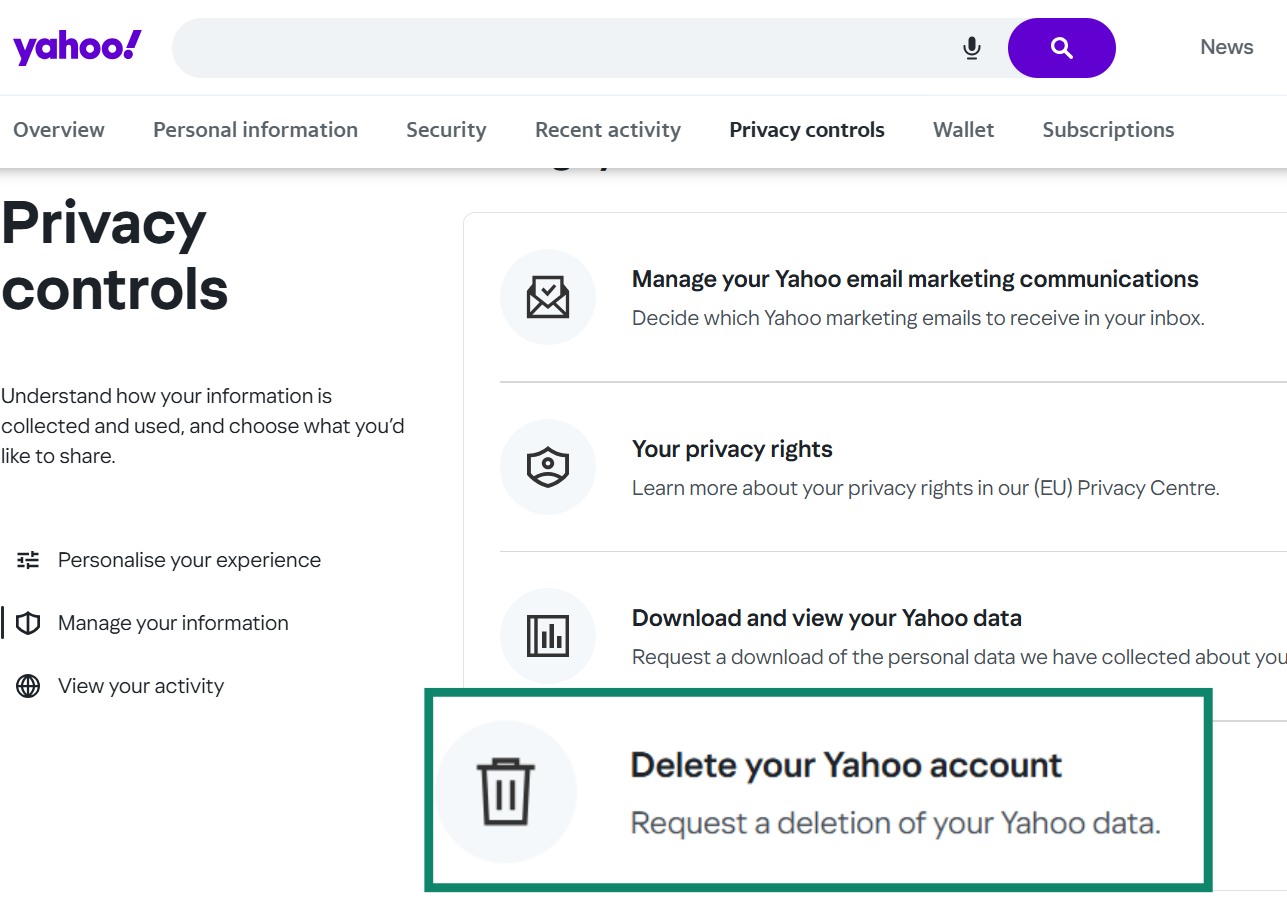
Task: Click the Personalise your experience sliders icon
Action: pos(27,560)
